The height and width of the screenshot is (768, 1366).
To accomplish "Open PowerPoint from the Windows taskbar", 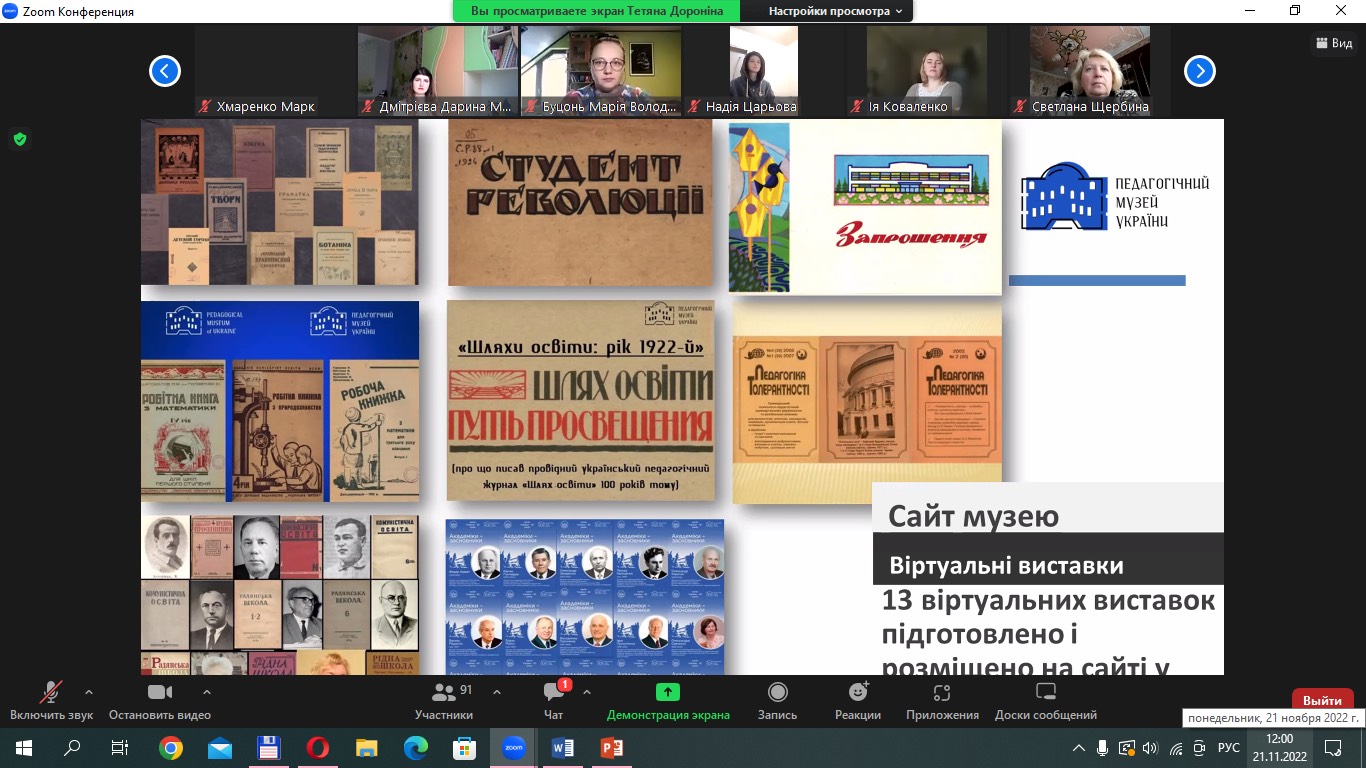I will [x=611, y=747].
